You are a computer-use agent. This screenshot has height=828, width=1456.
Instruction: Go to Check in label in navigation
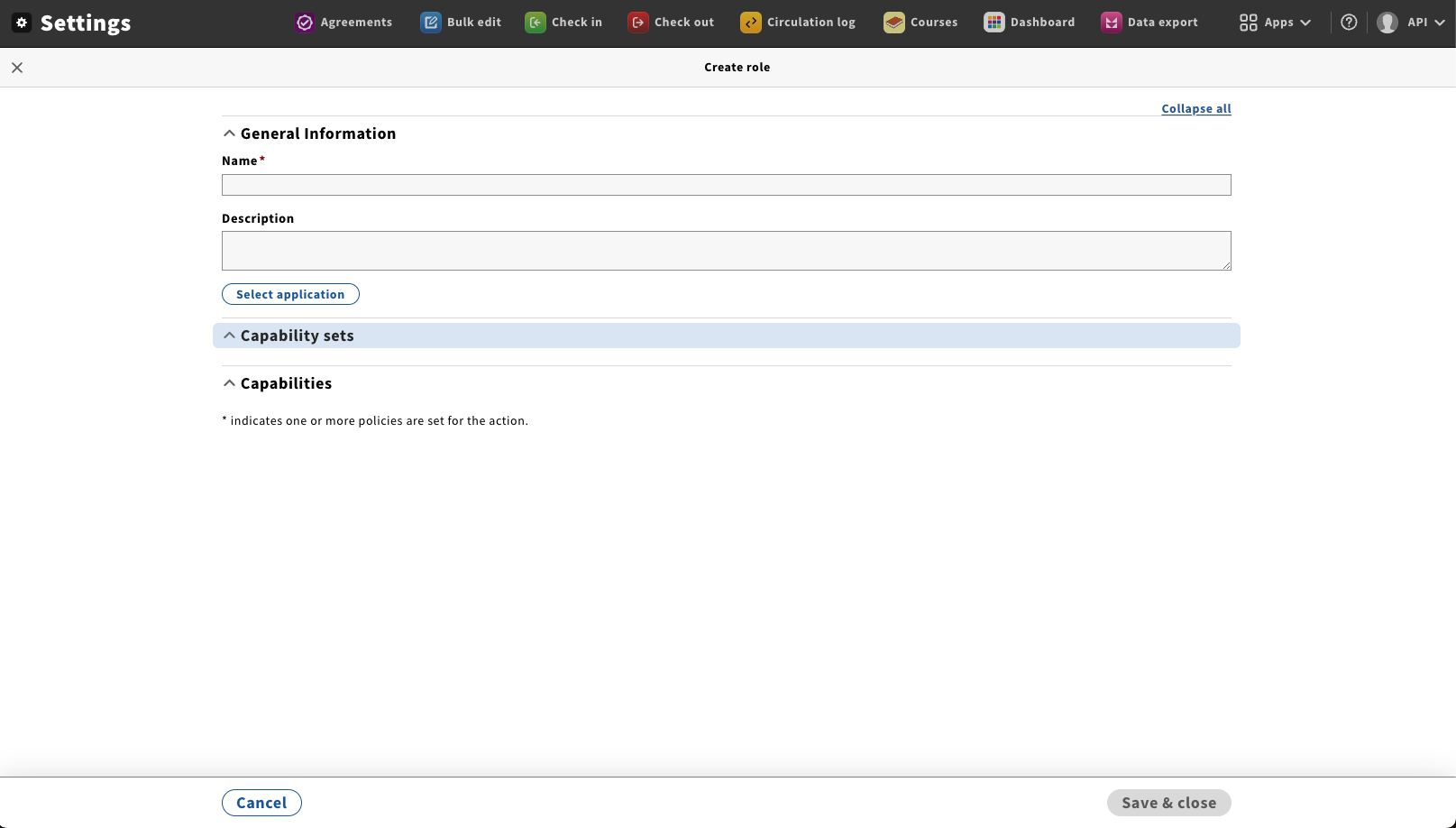(577, 23)
